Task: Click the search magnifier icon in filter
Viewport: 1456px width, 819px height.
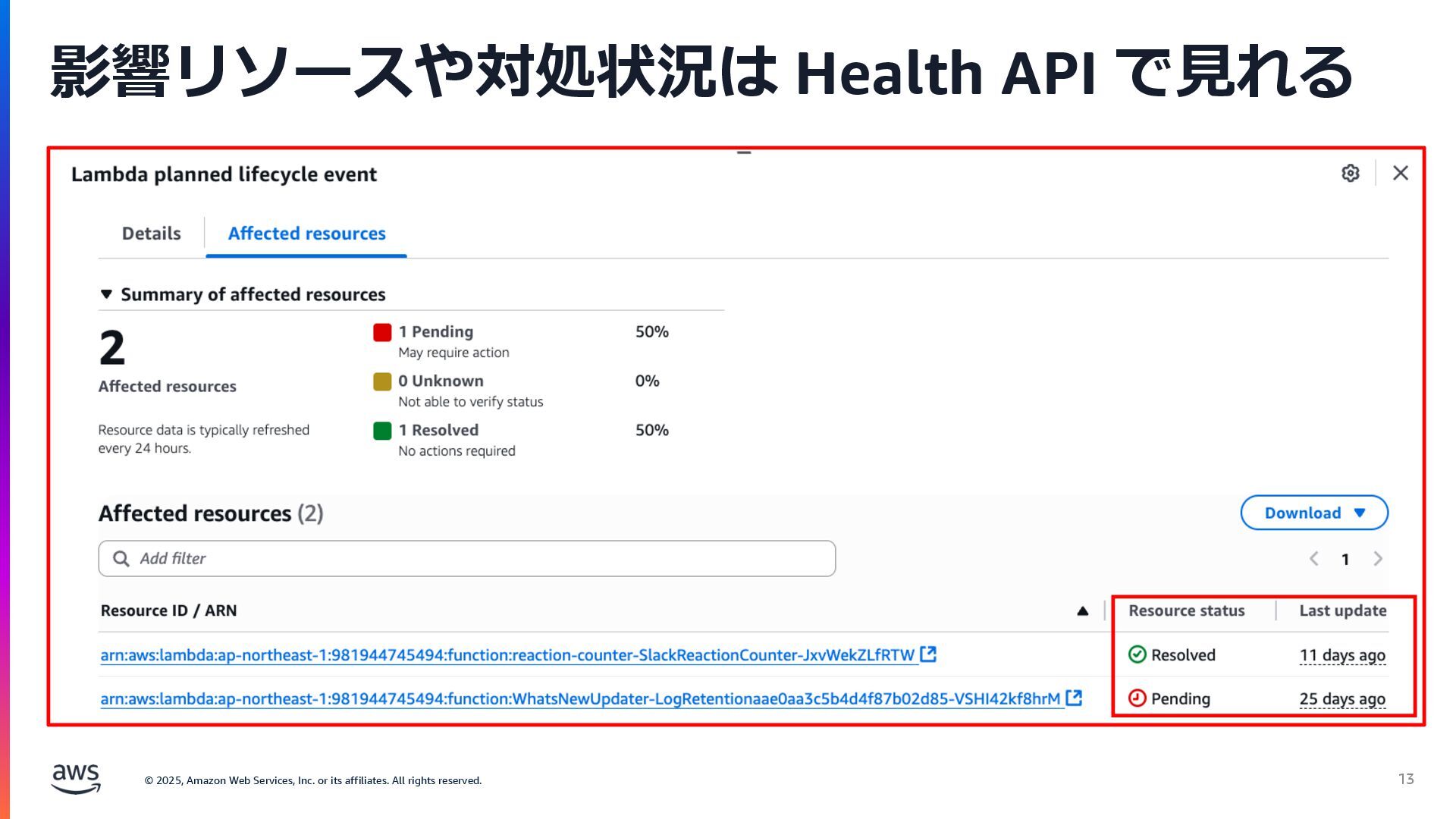Action: [121, 559]
